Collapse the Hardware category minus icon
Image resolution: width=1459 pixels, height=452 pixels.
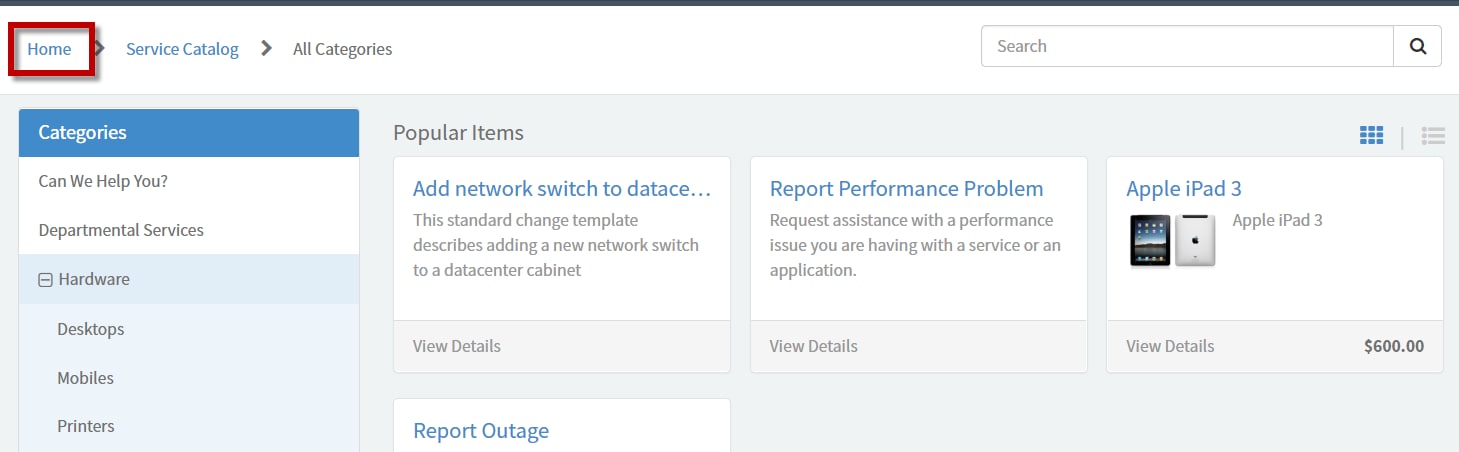(45, 280)
